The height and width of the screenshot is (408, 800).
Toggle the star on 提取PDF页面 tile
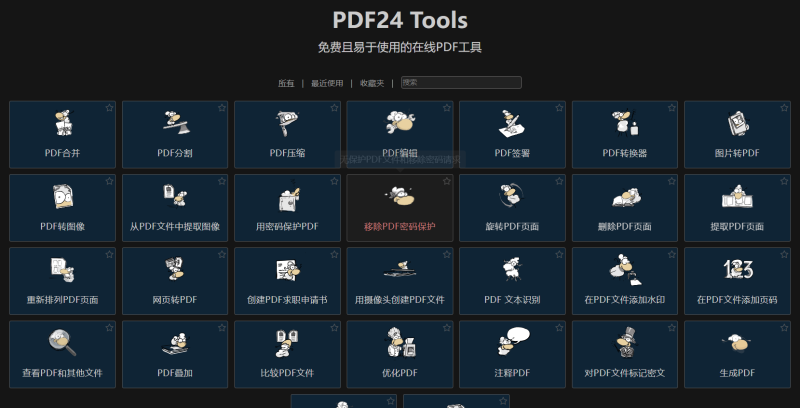click(x=784, y=181)
